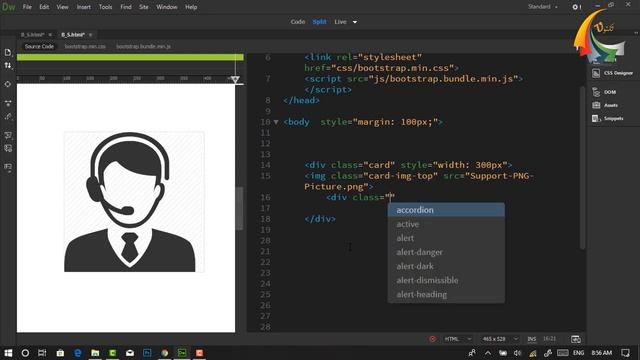640x360 pixels.
Task: Open Microsoft Edge from the taskbar
Action: click(78, 353)
